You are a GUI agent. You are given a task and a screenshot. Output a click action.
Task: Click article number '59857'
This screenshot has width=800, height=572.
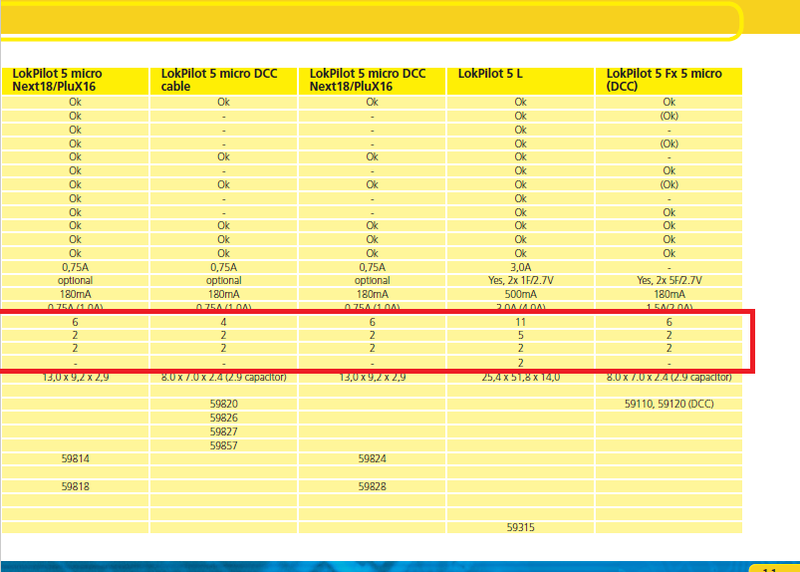[223, 445]
